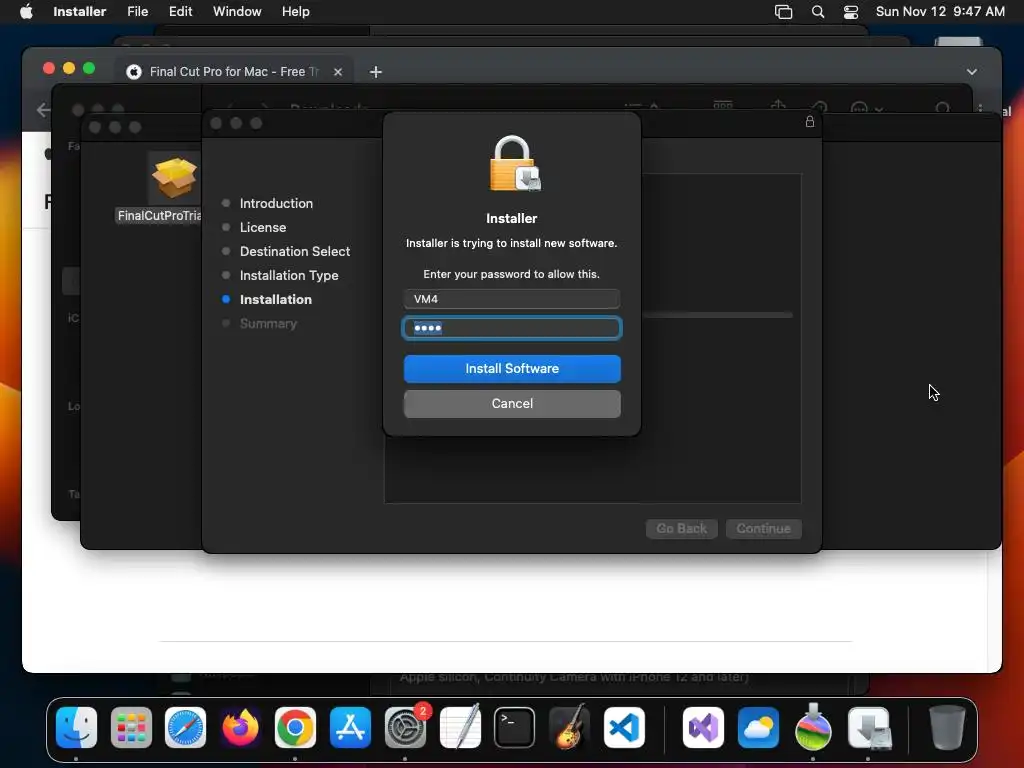Open the Help menu
This screenshot has height=768, width=1024.
295,12
